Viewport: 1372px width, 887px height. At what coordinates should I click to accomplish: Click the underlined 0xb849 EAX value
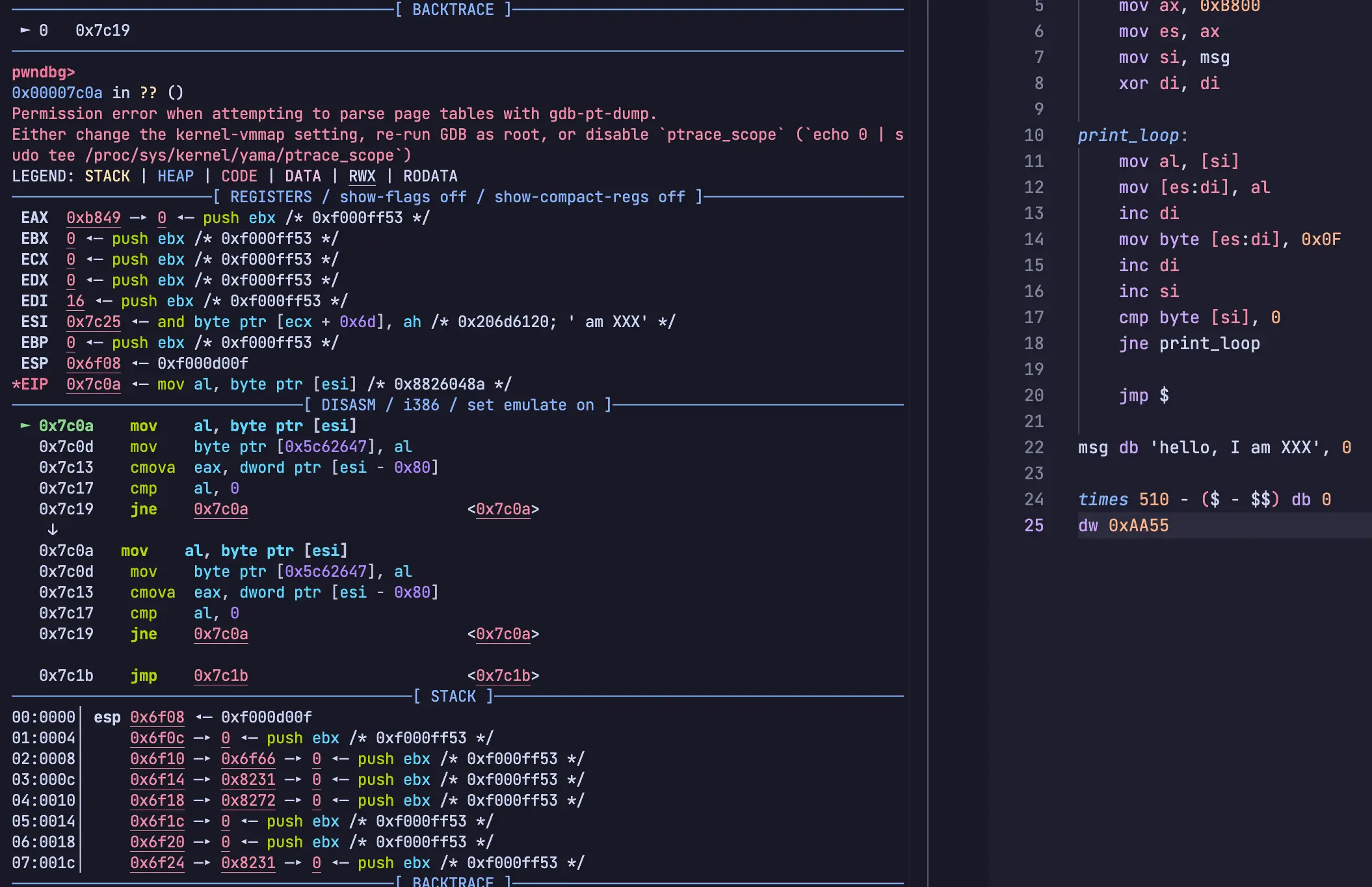(x=93, y=218)
